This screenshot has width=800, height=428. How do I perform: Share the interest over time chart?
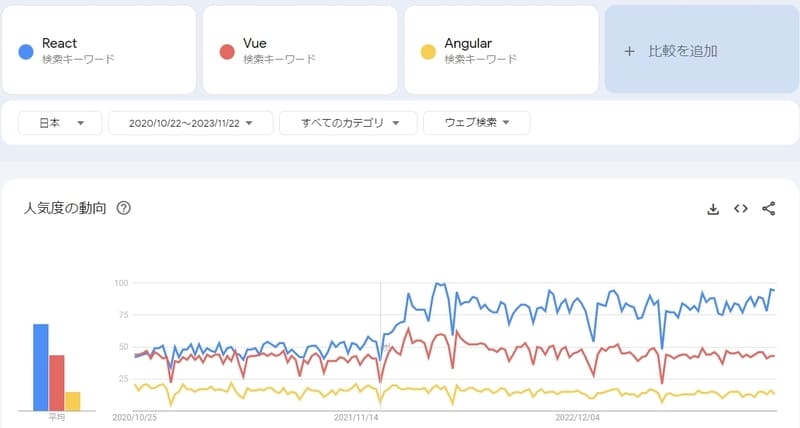(769, 209)
